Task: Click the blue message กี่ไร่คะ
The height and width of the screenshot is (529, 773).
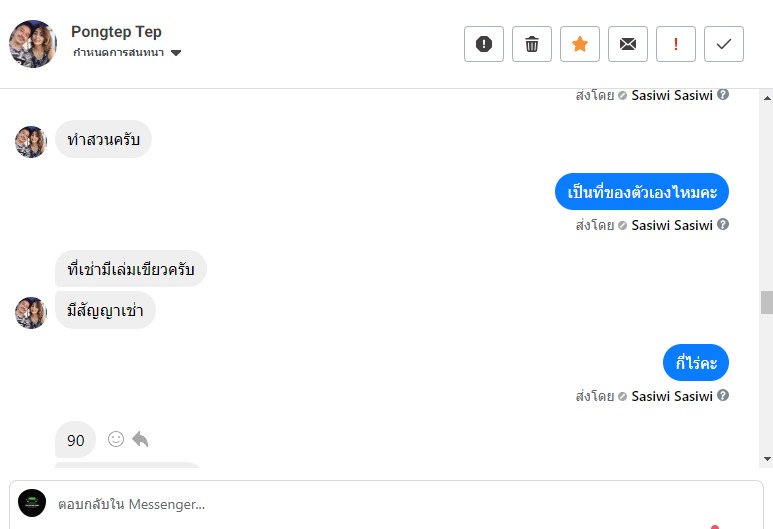Action: click(696, 363)
